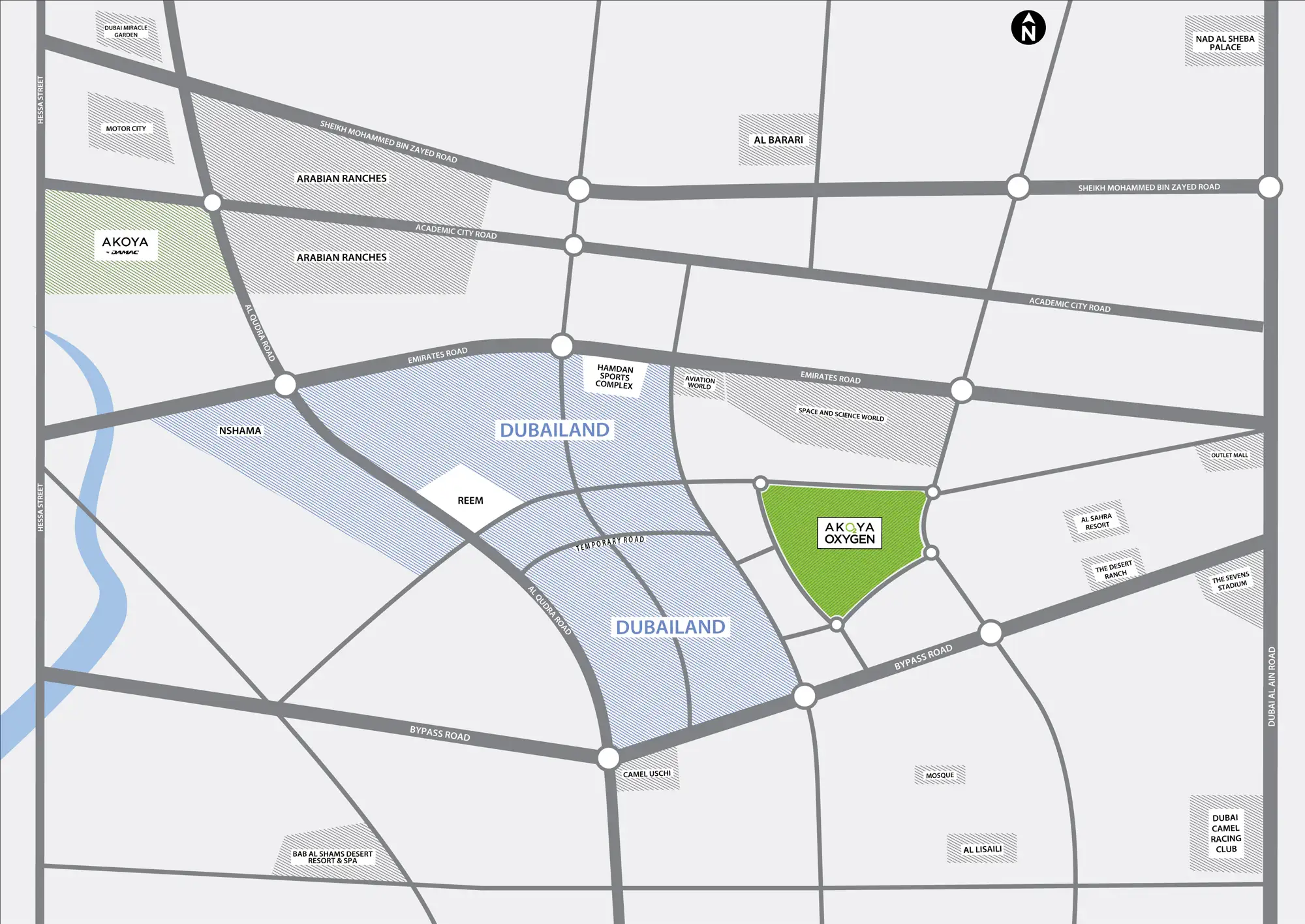This screenshot has width=1305, height=924.
Task: Click the Arabian Ranches label beside Akoya DAMAC plot
Action: (342, 258)
